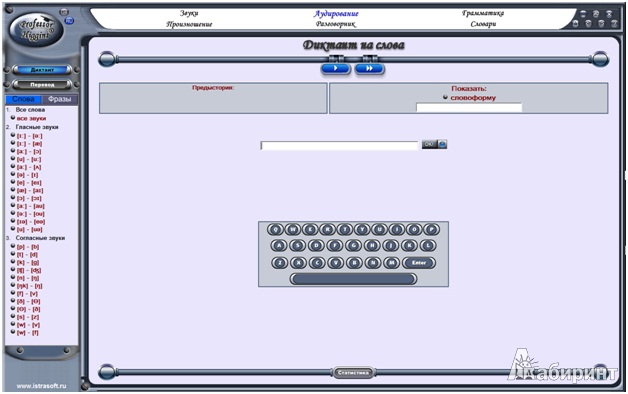Click the word dictation answer input field

[339, 145]
